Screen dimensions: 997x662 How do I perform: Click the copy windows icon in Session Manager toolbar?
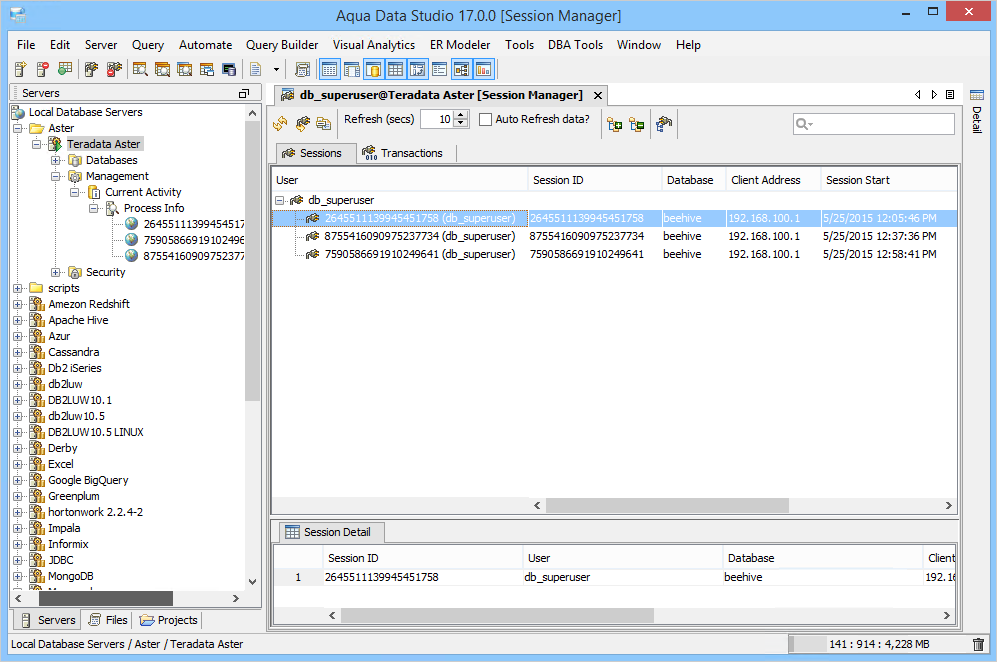pos(324,123)
